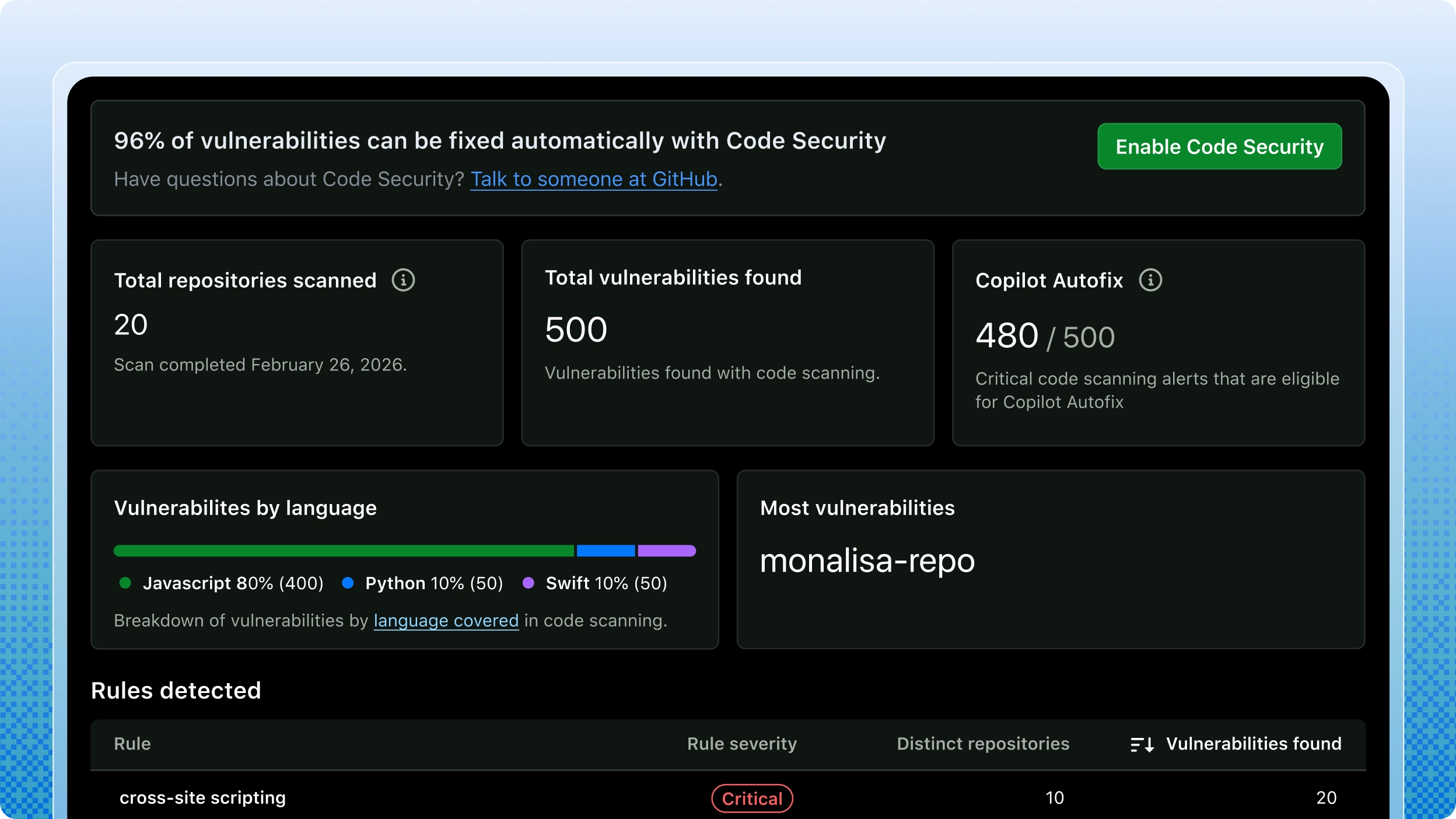Click the Enable Code Security button
This screenshot has width=1456, height=819.
[x=1219, y=146]
